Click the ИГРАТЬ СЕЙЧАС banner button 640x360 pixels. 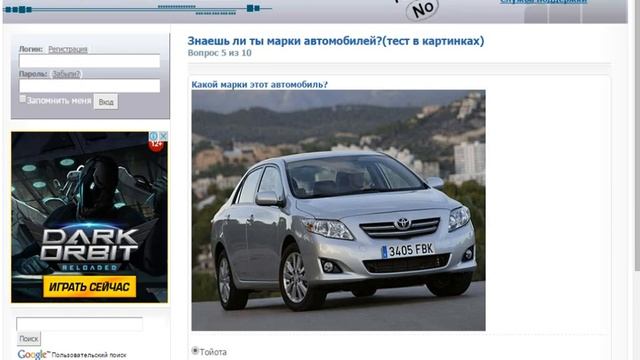pyautogui.click(x=89, y=287)
